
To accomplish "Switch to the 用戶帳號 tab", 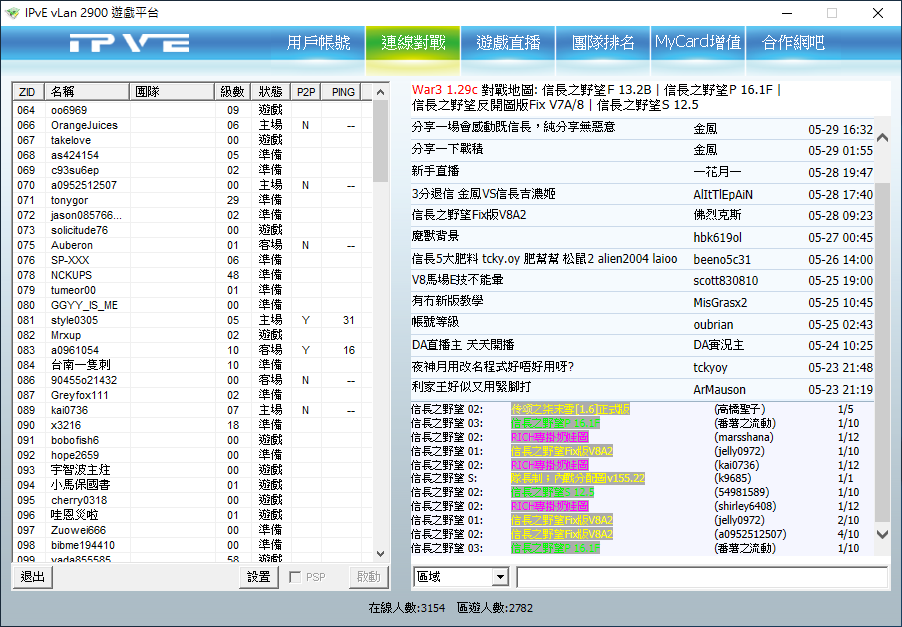I will tap(318, 43).
